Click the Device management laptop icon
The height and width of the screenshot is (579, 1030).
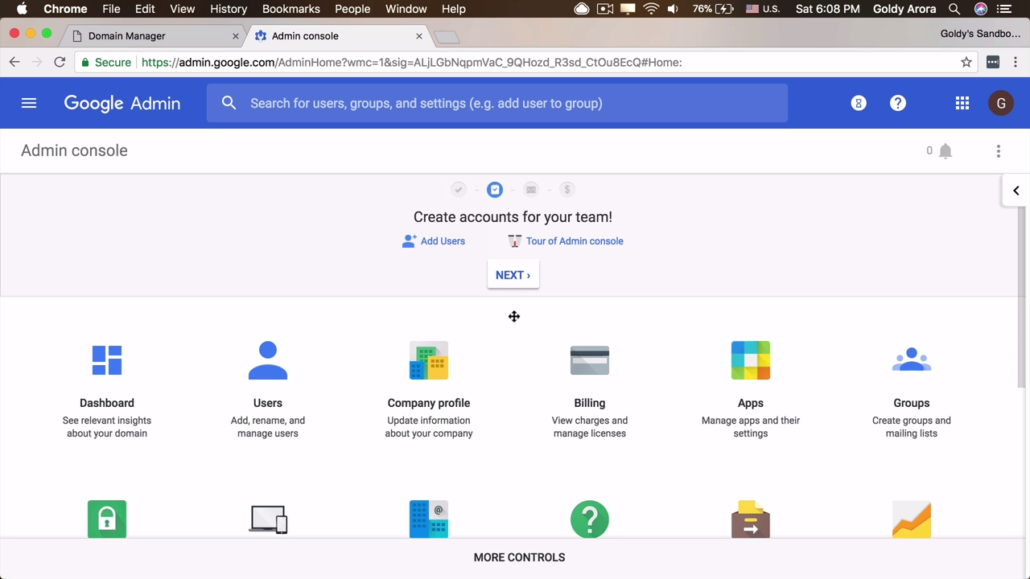[x=268, y=519]
